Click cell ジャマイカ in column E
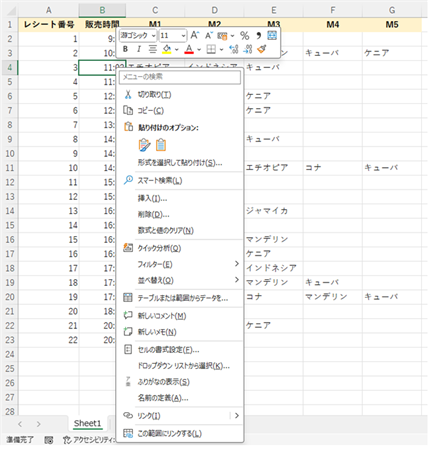Image resolution: width=431 pixels, height=449 pixels. click(x=274, y=211)
